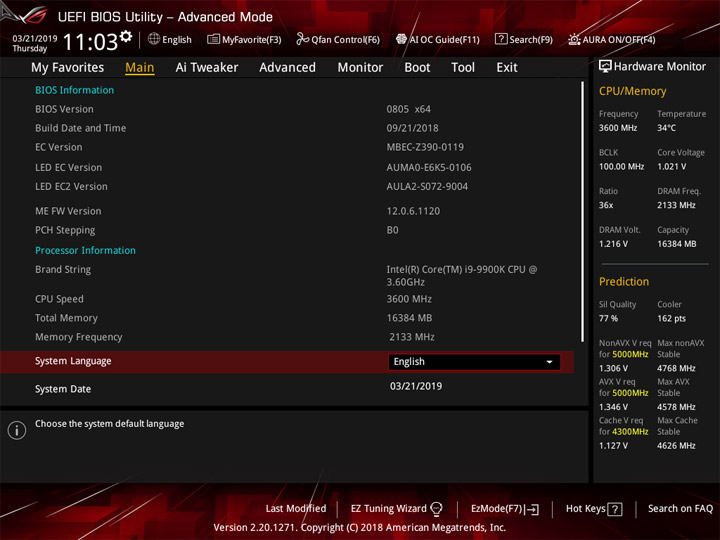Image resolution: width=720 pixels, height=540 pixels.
Task: Click the 11:03 clock display
Action: click(x=90, y=41)
